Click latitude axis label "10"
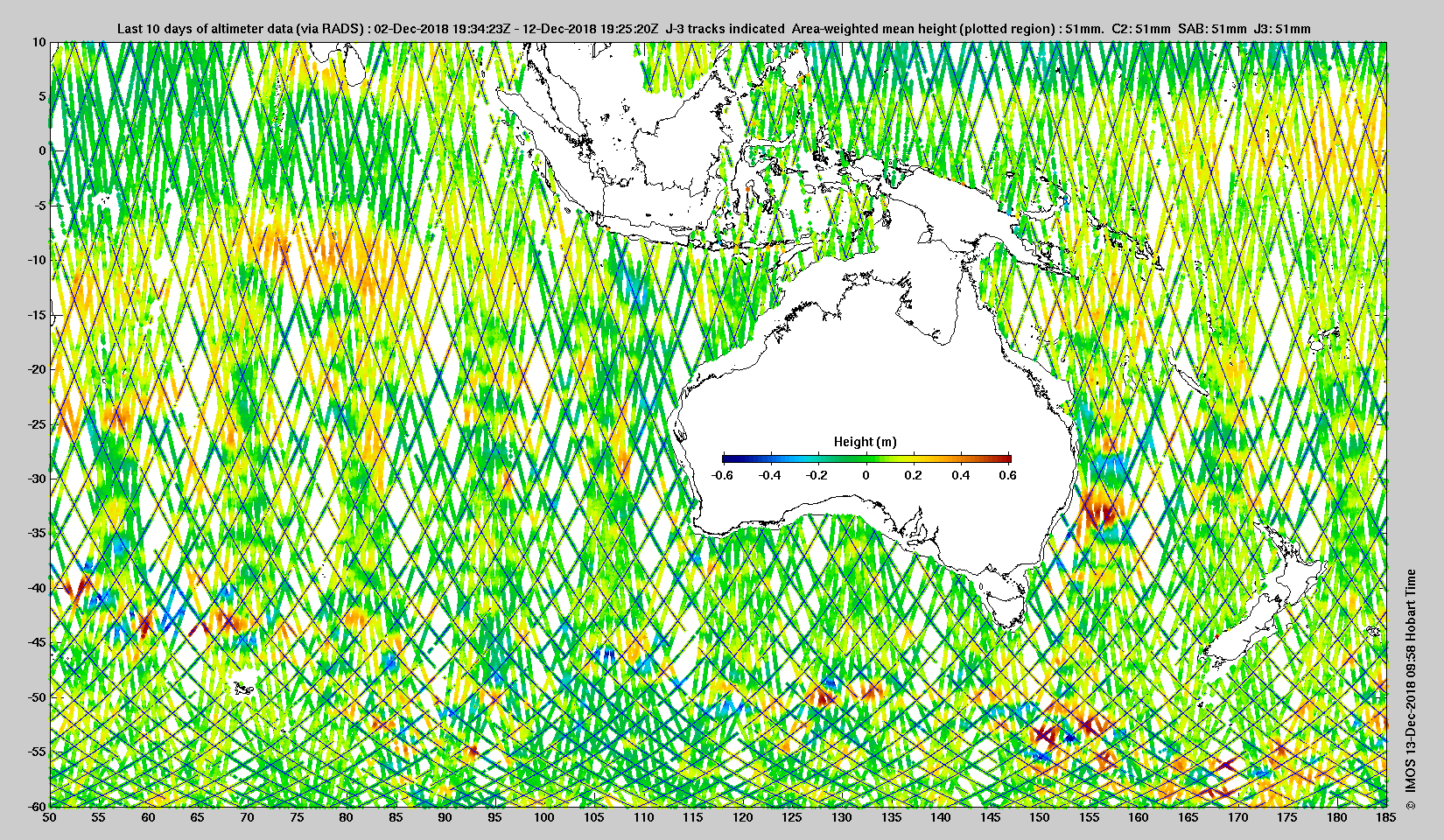Image resolution: width=1444 pixels, height=840 pixels. 39,41
